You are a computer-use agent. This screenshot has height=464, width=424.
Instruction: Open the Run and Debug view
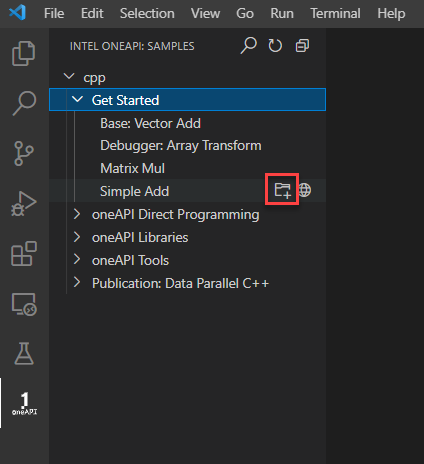[x=24, y=204]
